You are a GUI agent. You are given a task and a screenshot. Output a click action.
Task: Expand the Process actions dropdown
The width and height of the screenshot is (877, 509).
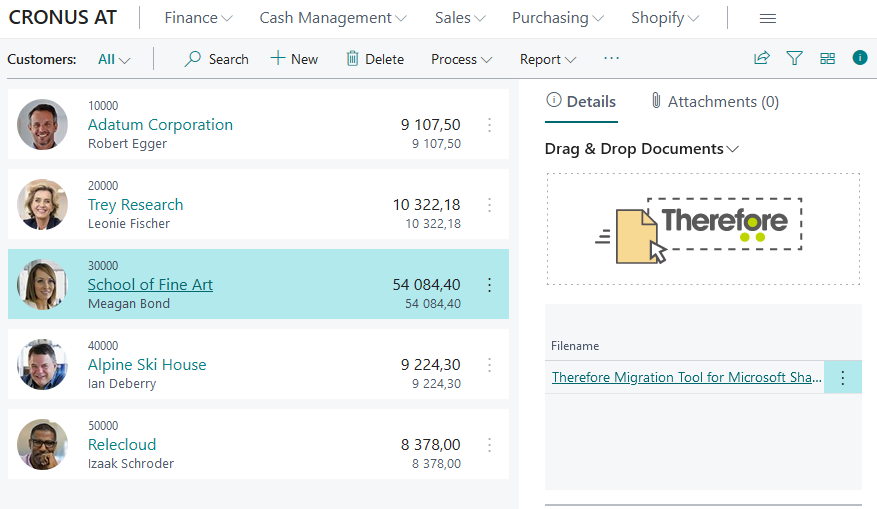click(461, 59)
